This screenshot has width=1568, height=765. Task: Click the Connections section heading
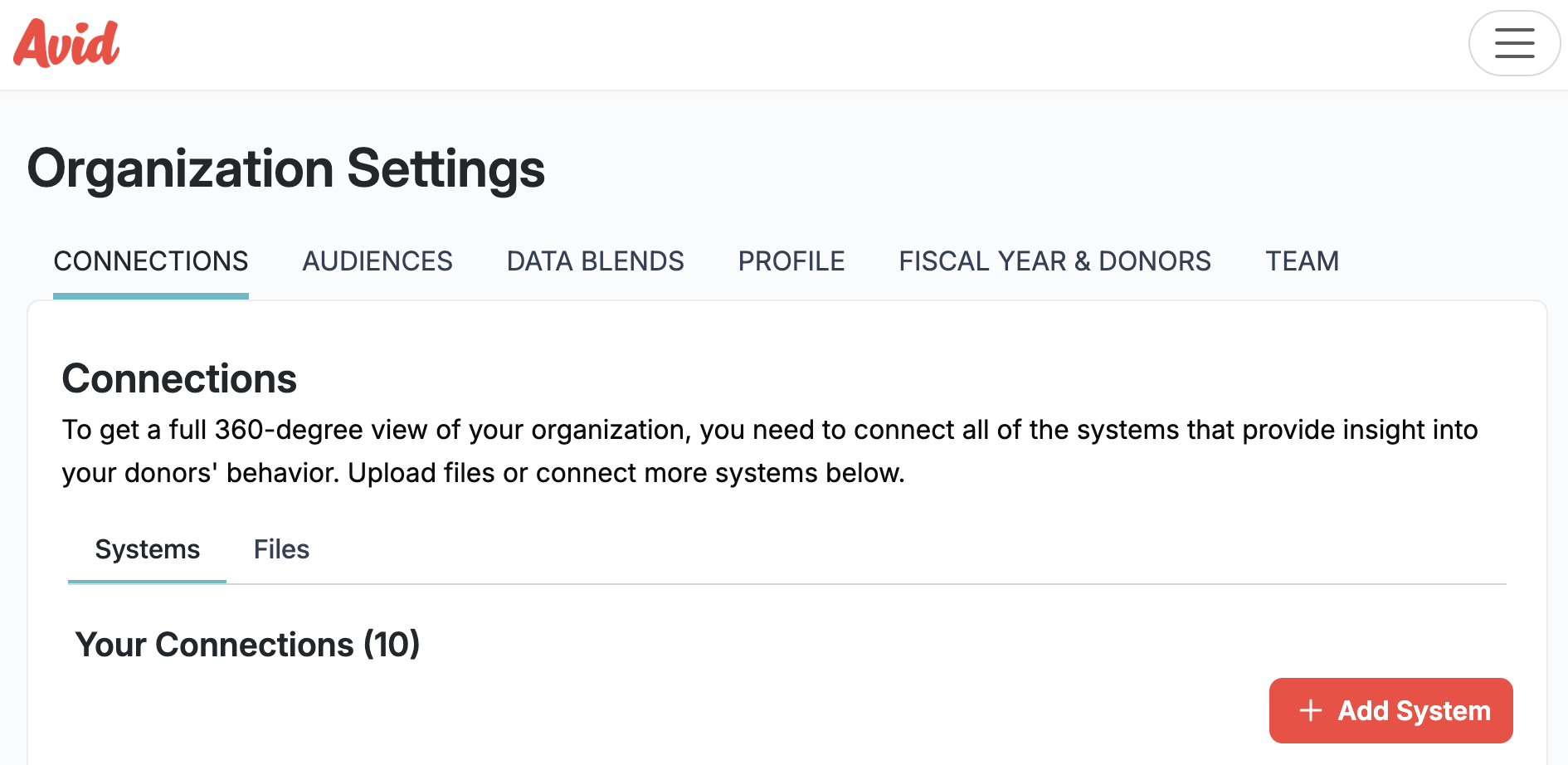click(x=179, y=378)
